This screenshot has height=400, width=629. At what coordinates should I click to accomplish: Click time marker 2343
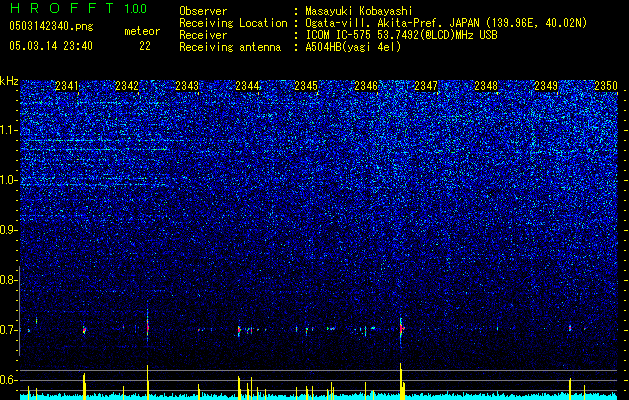(x=187, y=86)
